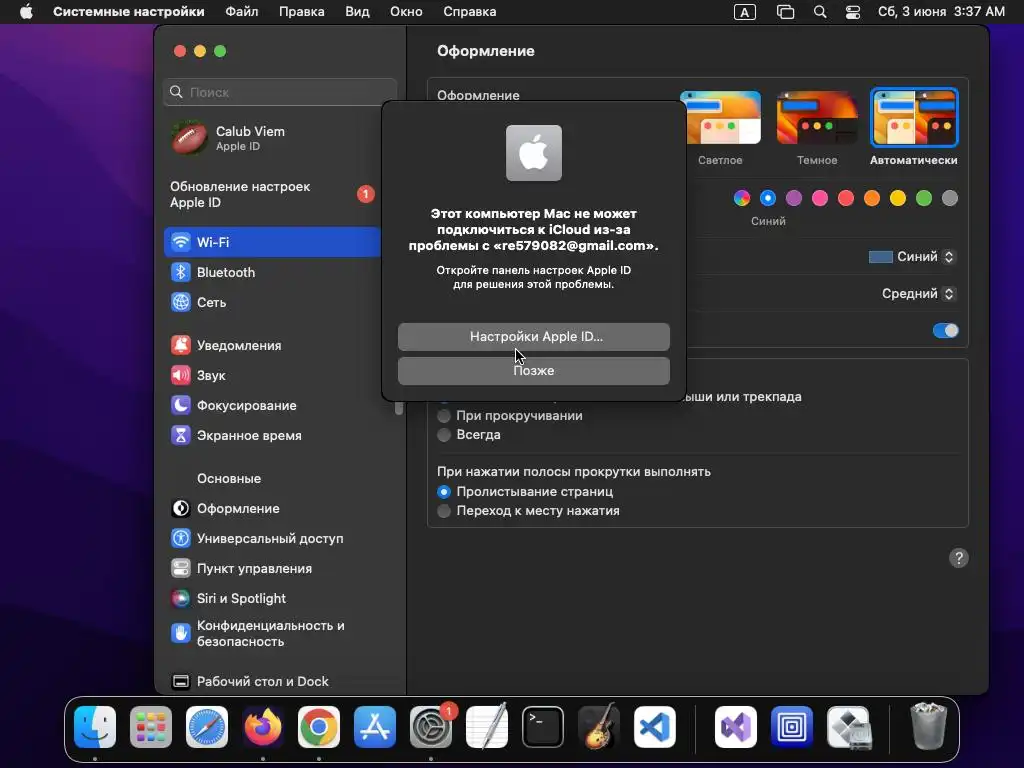Launch Visual Studio Code from Dock

(654, 727)
